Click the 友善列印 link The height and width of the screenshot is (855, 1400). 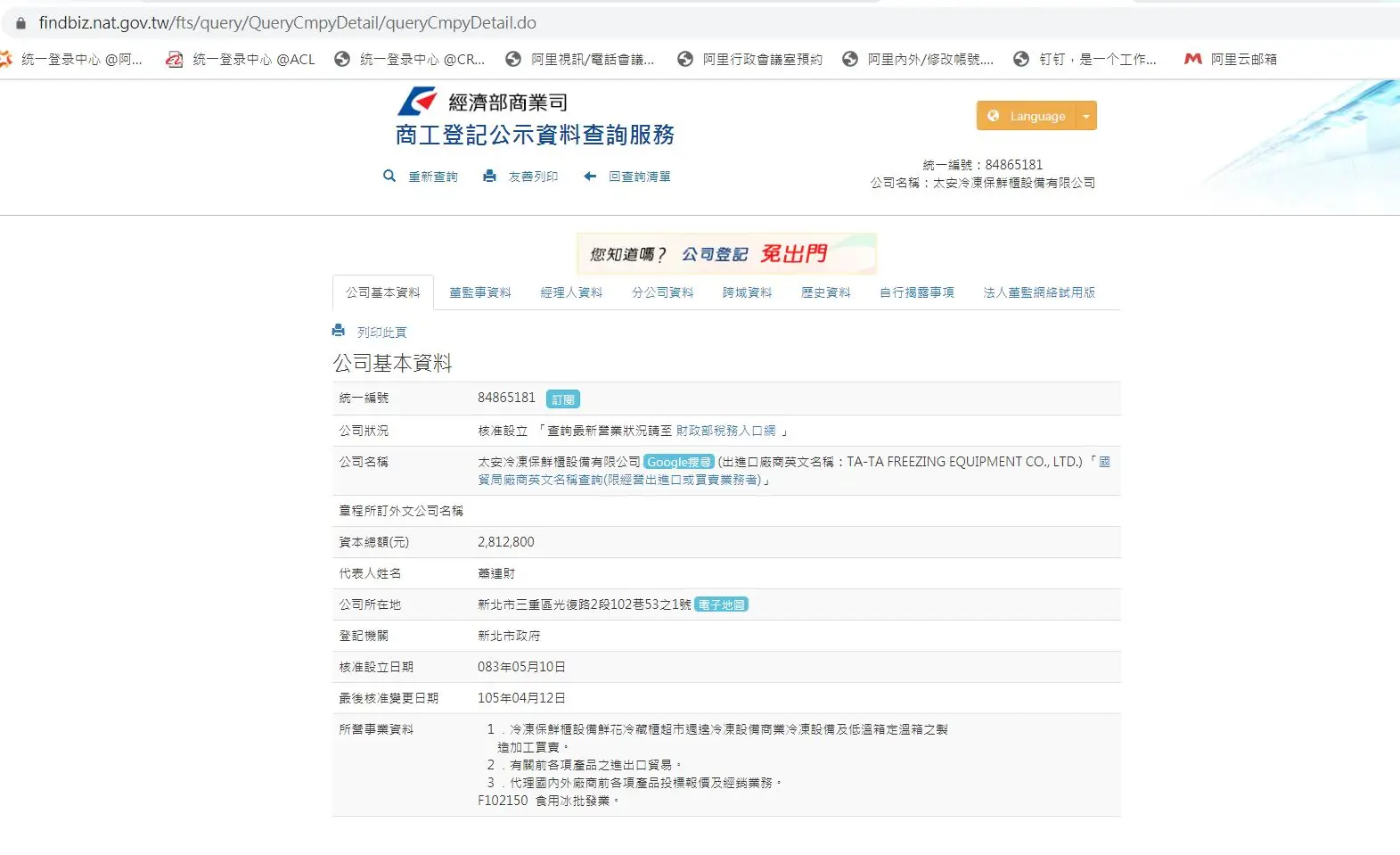(533, 177)
